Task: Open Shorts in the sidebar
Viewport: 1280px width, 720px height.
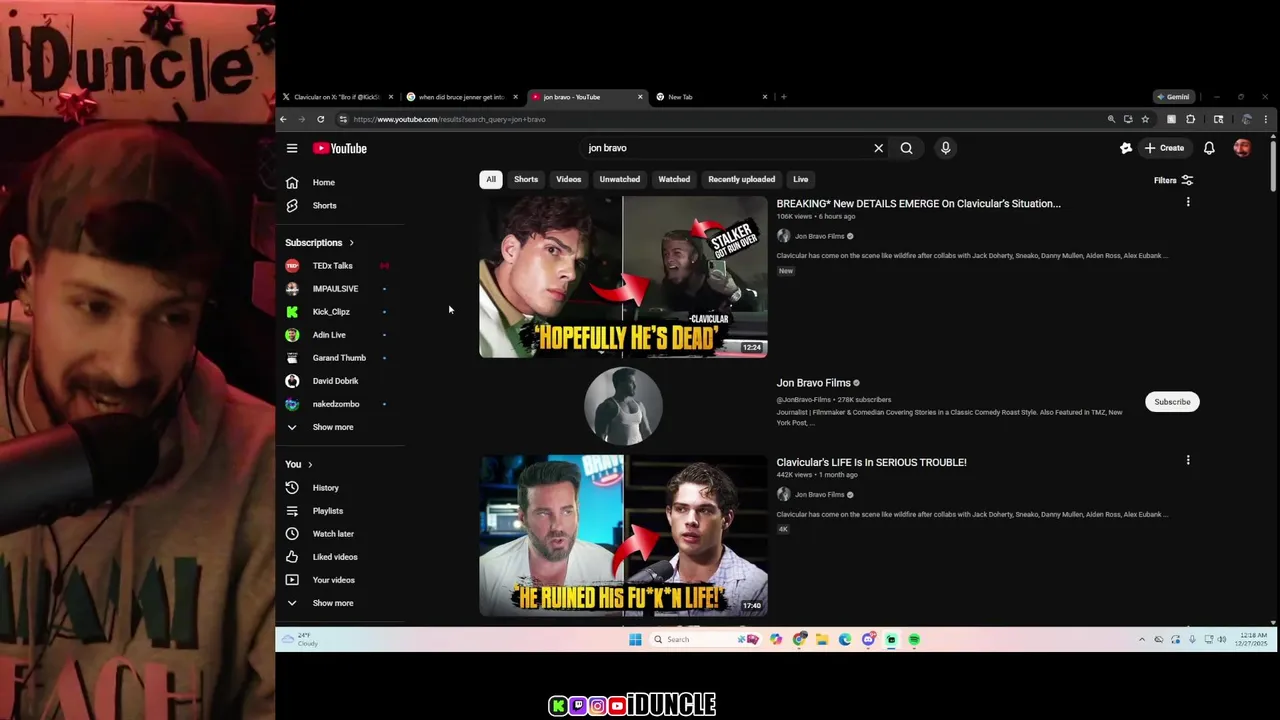Action: 340,205
